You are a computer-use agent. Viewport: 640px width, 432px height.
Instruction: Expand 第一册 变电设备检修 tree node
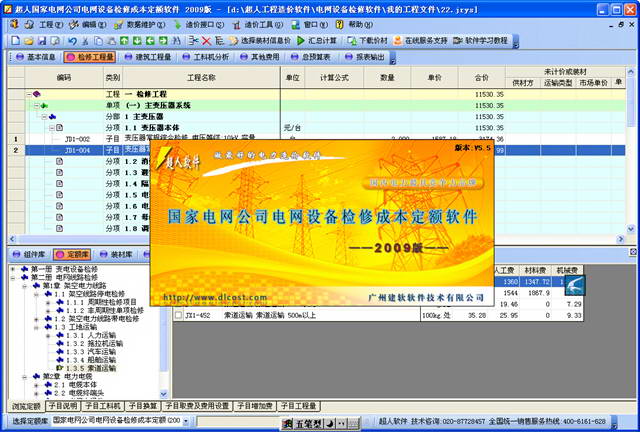click(13, 269)
